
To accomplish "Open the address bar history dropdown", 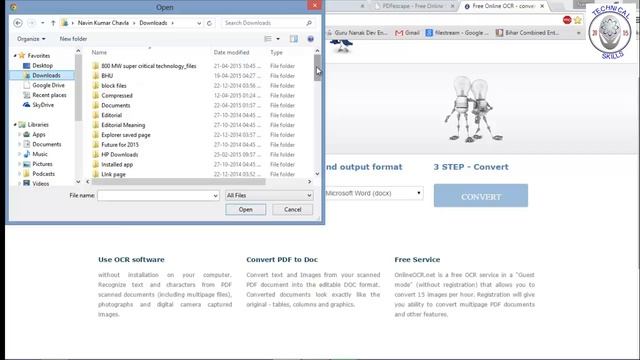I will (199, 23).
